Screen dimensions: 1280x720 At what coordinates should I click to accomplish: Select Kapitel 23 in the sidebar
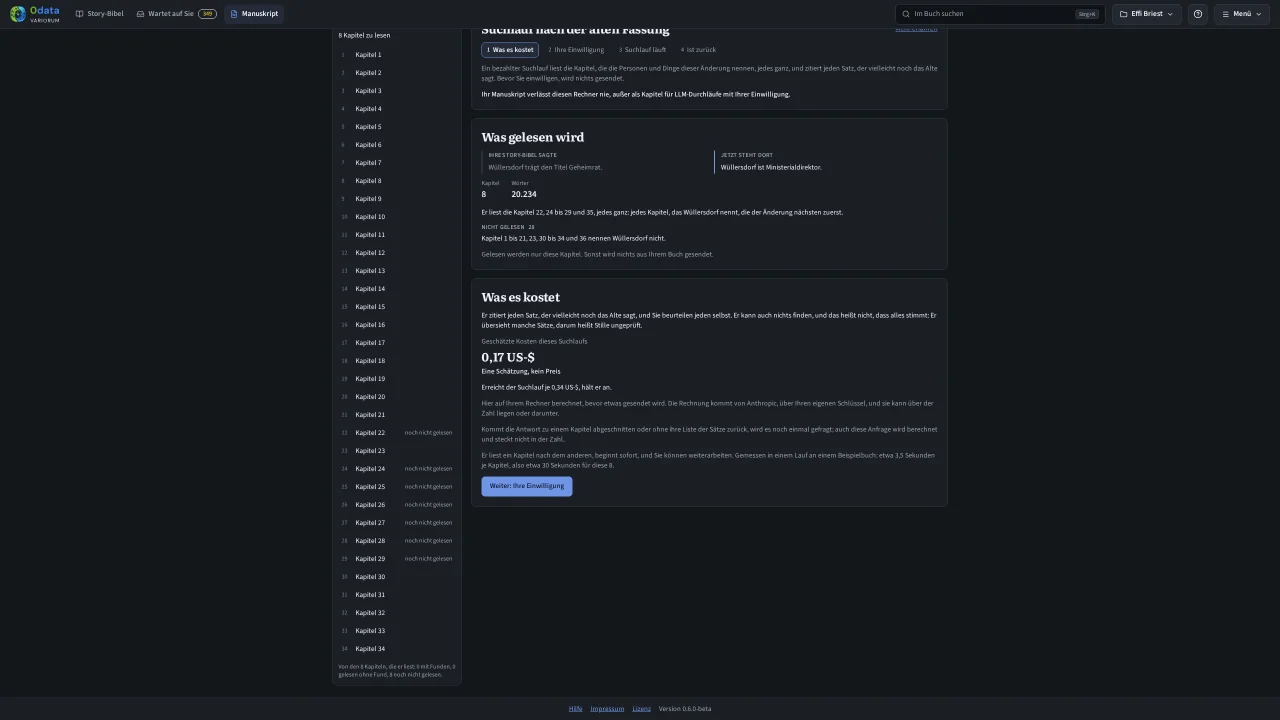point(397,451)
